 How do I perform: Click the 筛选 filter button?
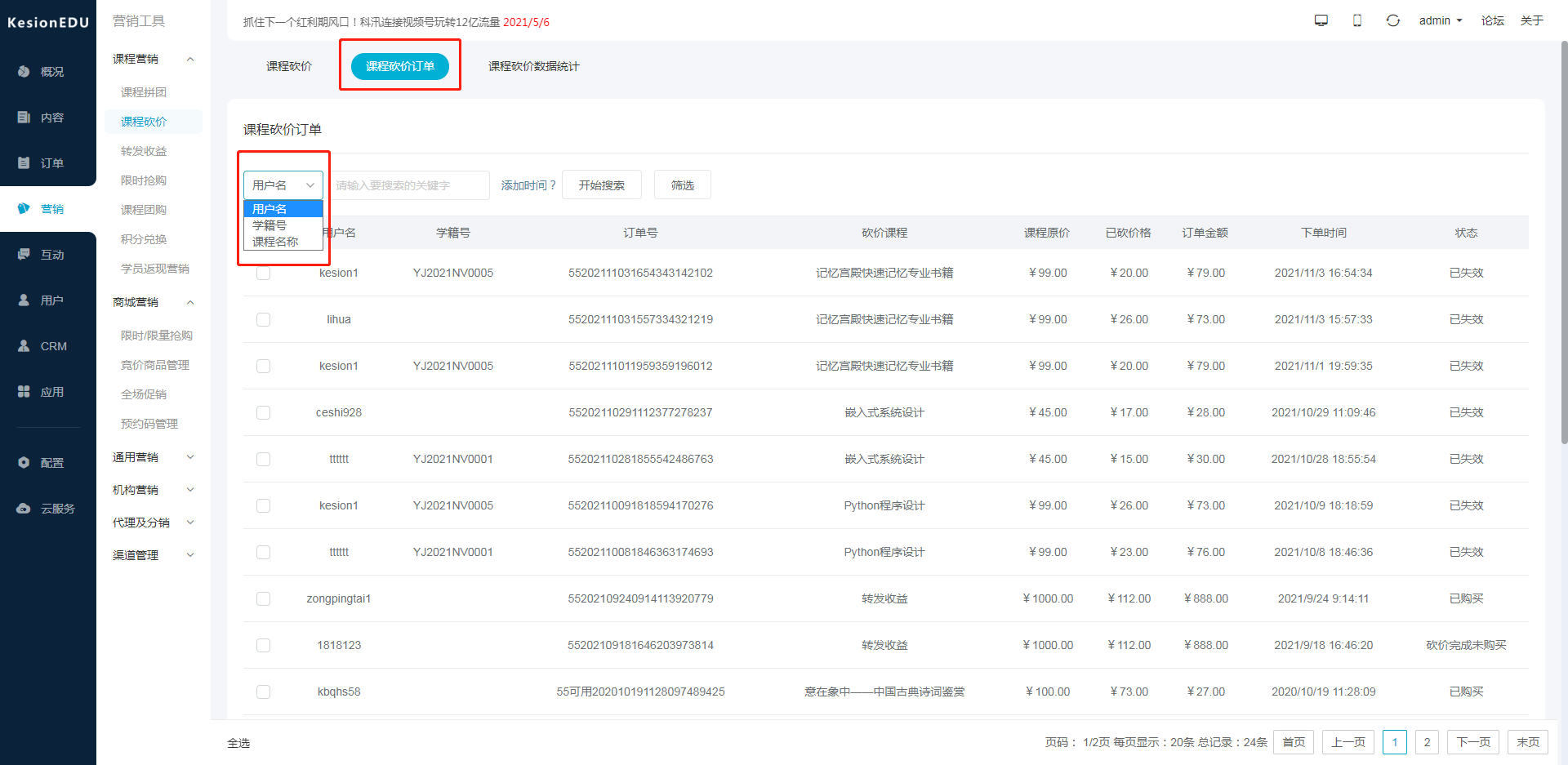[683, 185]
